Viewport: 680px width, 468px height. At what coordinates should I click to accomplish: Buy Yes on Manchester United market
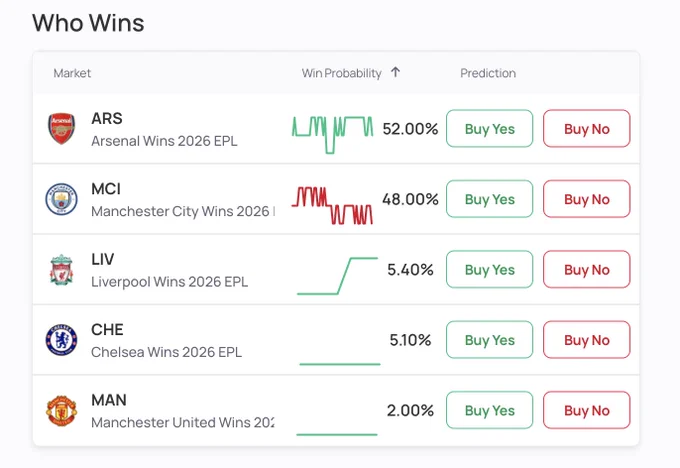point(489,410)
